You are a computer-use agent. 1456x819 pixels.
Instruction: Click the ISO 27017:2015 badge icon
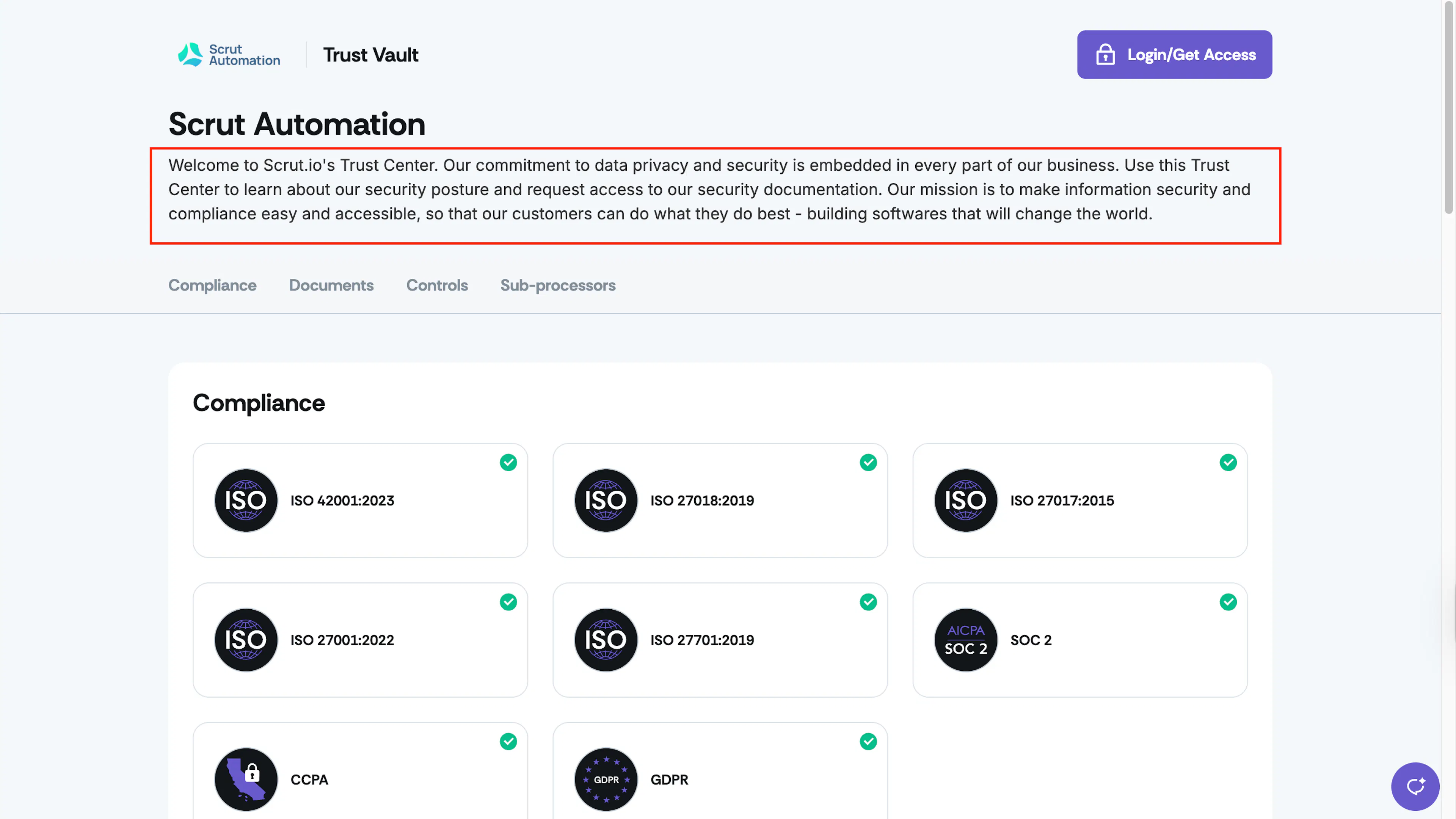tap(966, 500)
